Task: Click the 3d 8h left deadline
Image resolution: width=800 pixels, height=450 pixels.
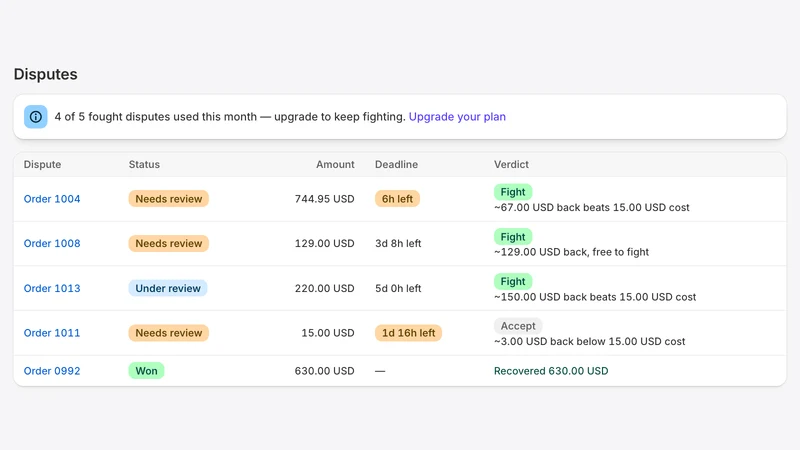Action: [398, 243]
